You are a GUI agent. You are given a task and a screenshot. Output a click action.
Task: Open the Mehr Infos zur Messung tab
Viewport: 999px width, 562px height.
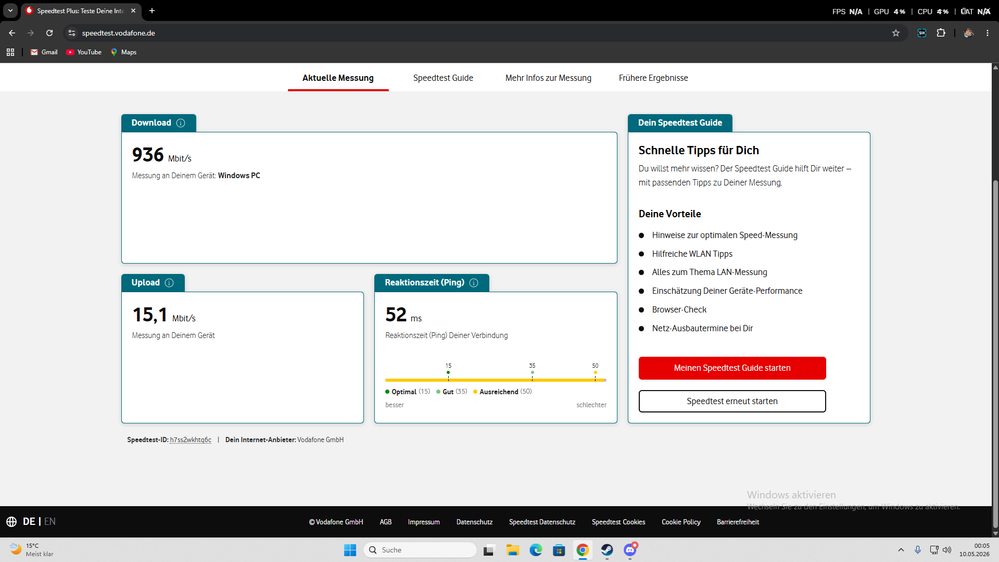(548, 78)
